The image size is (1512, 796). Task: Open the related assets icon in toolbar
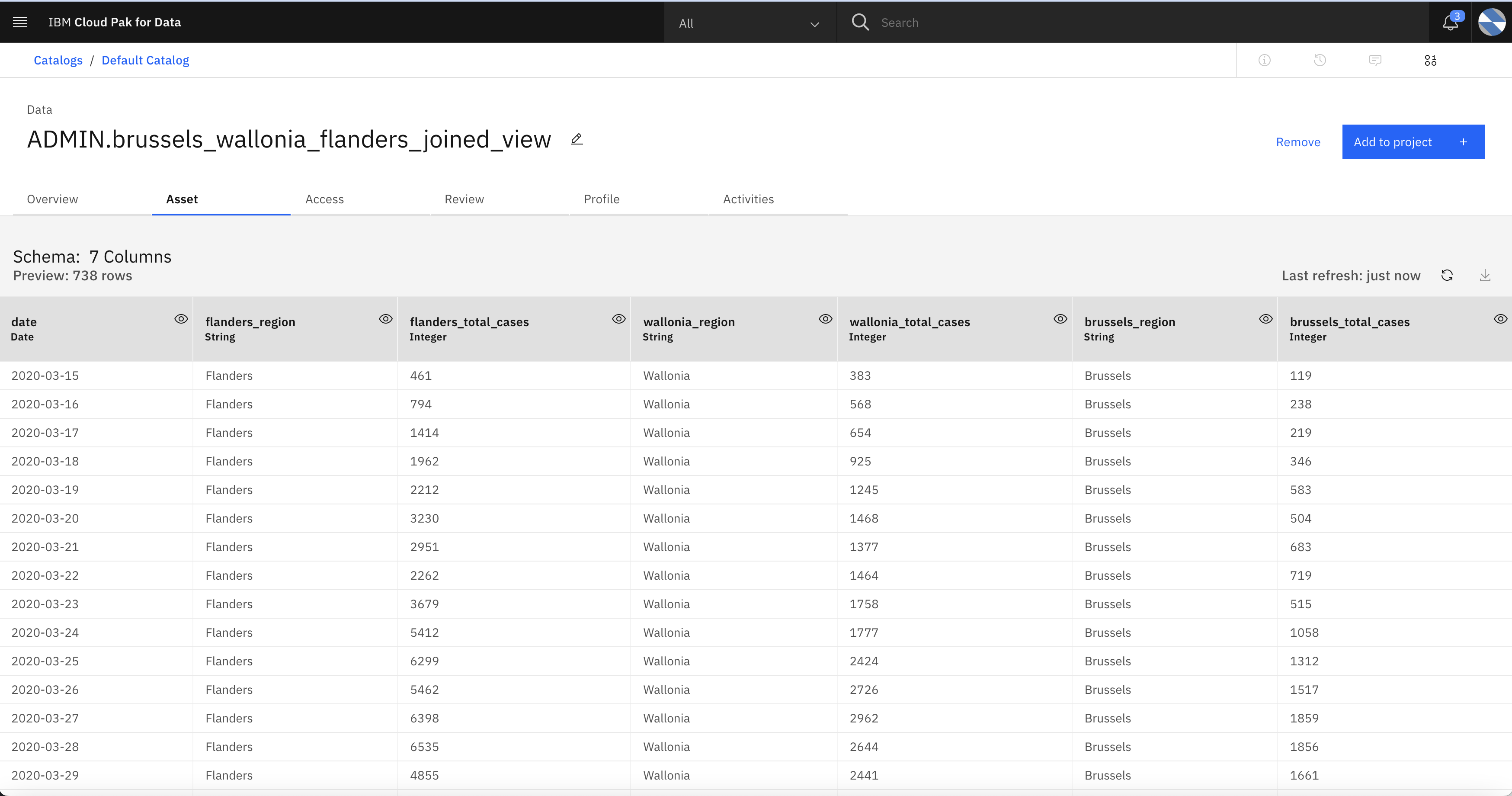[x=1430, y=60]
